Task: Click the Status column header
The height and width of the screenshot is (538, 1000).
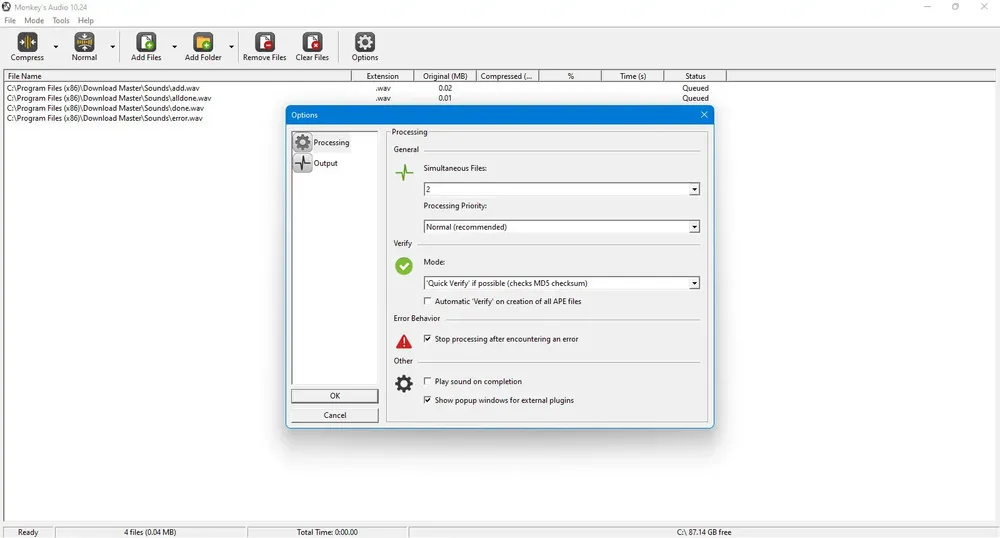Action: pyautogui.click(x=695, y=76)
